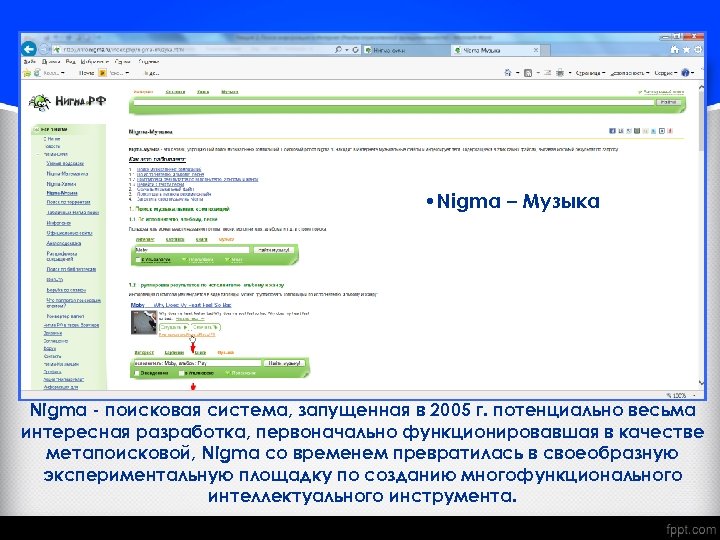Tick the Объединение checkbox in lower example
720x540 pixels.
tap(137, 373)
